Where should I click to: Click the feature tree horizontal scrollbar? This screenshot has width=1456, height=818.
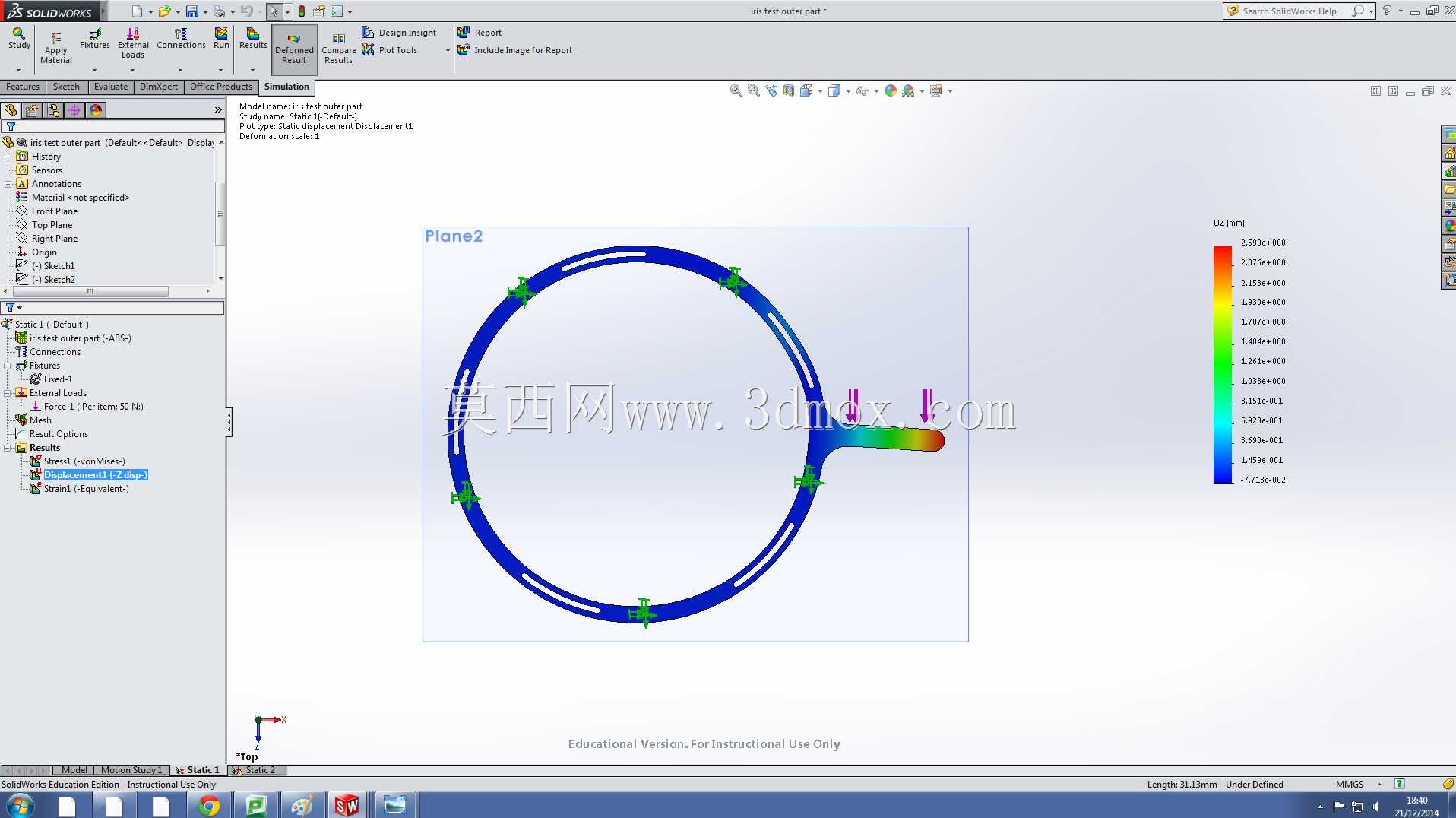tap(90, 291)
